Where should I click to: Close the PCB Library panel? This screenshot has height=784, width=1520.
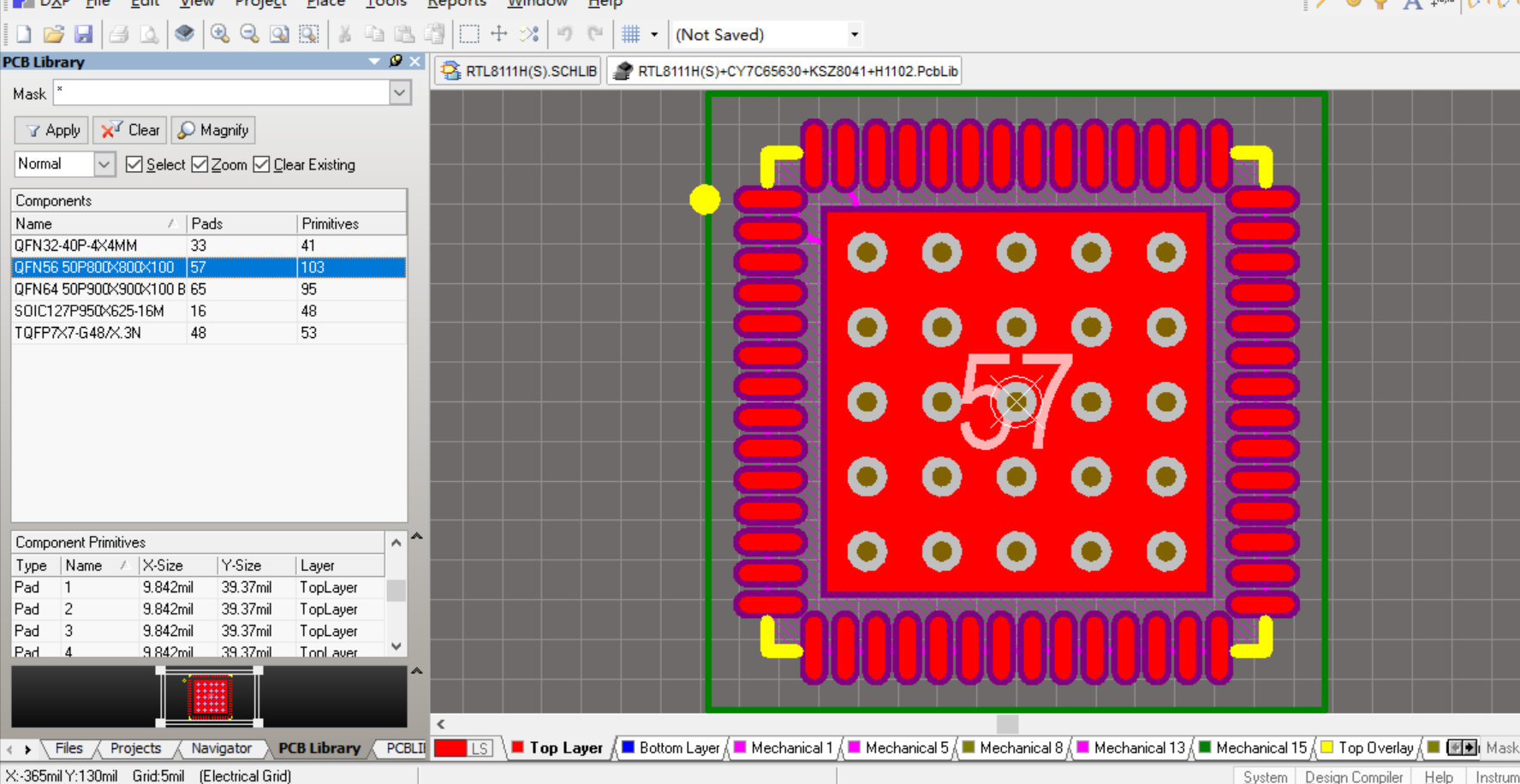tap(415, 61)
